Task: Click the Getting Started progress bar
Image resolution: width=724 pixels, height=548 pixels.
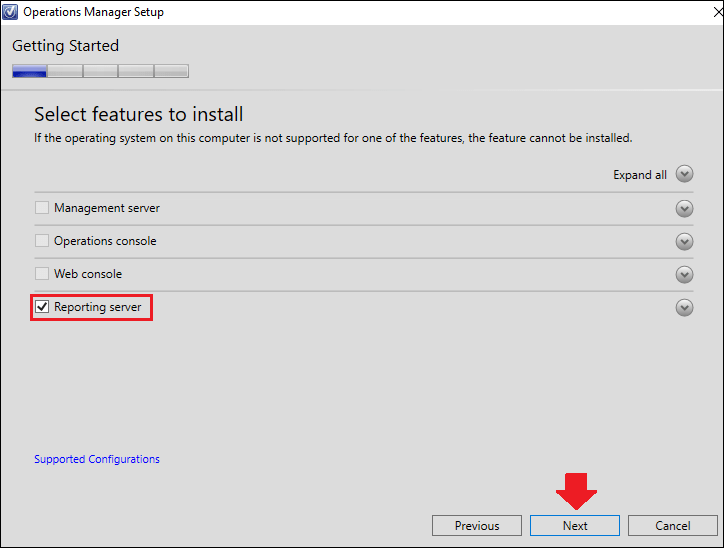Action: (x=100, y=71)
